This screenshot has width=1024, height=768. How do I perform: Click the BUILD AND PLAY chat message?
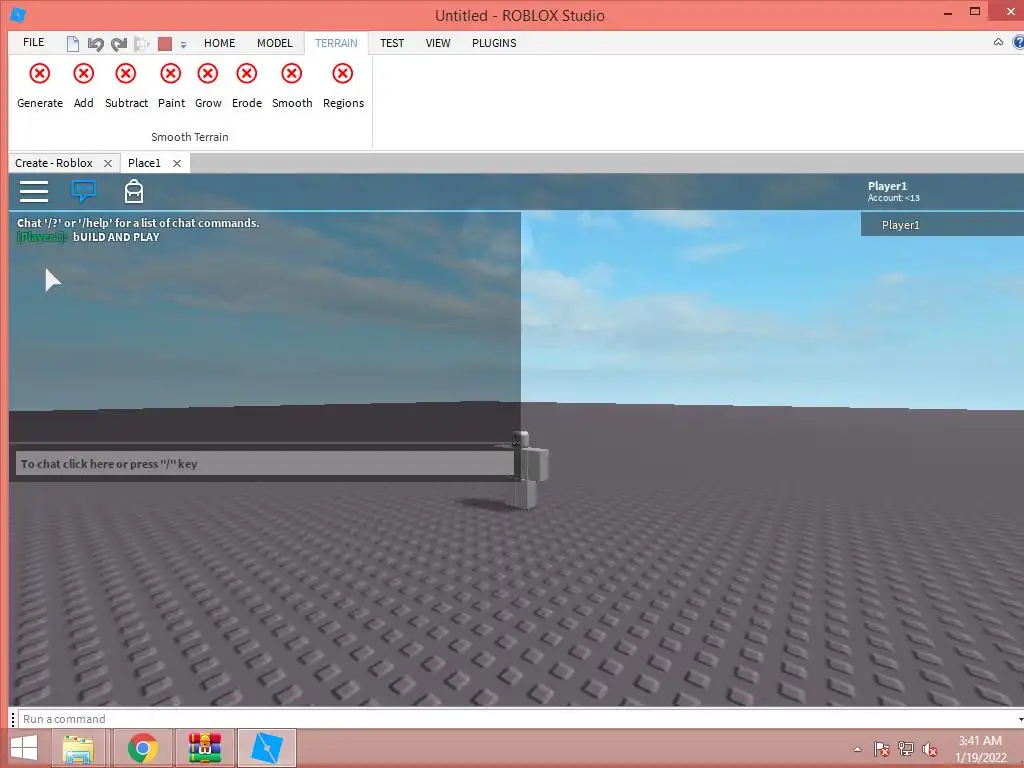tap(116, 237)
